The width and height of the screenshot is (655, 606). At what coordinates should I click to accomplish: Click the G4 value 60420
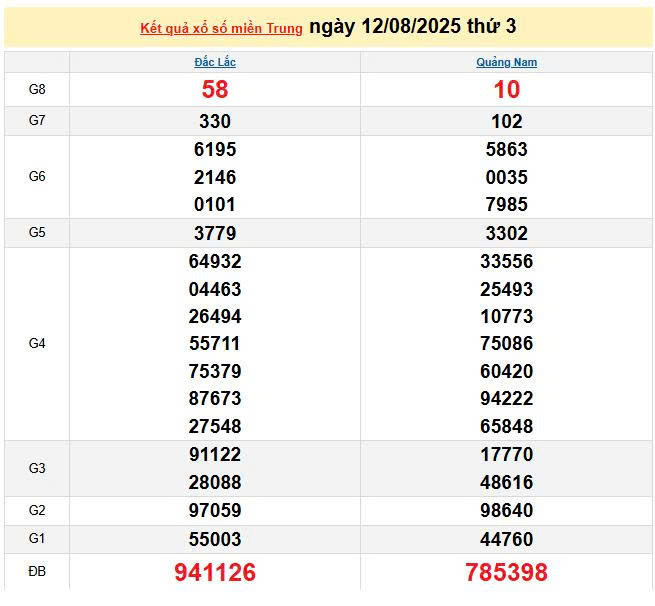507,372
